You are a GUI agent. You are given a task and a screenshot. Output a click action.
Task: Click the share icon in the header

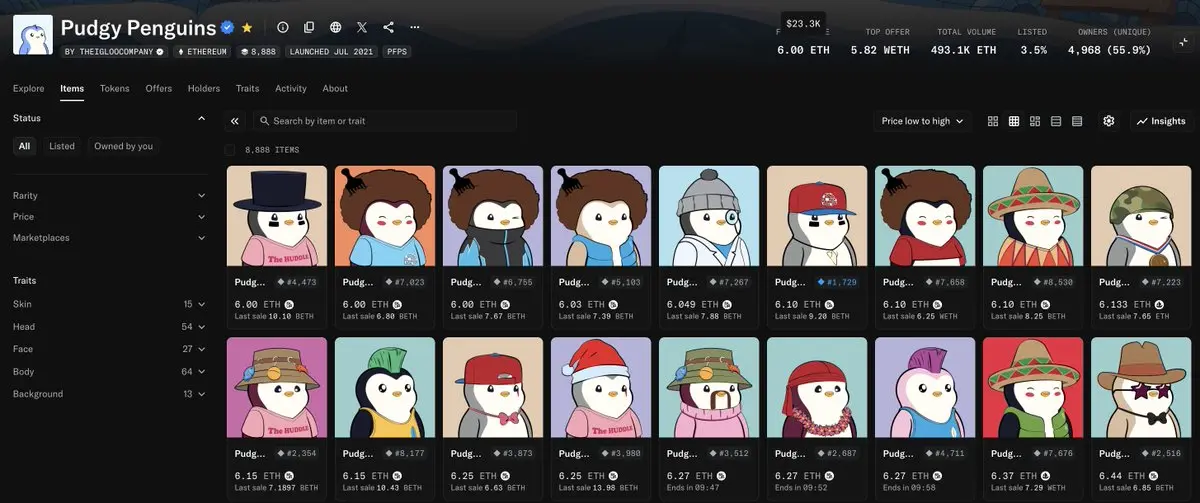389,28
